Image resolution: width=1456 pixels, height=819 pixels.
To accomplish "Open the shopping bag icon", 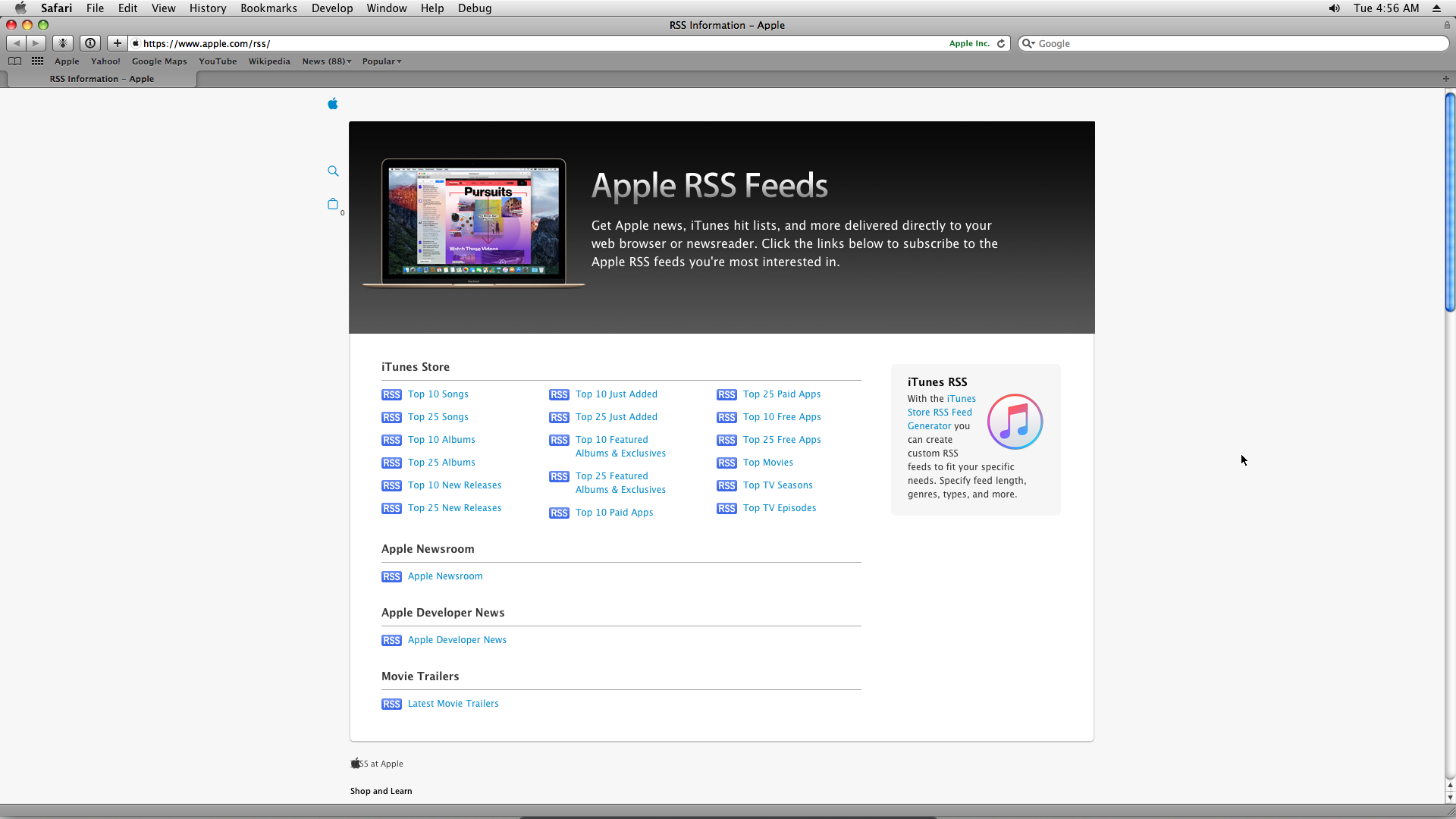I will click(333, 204).
